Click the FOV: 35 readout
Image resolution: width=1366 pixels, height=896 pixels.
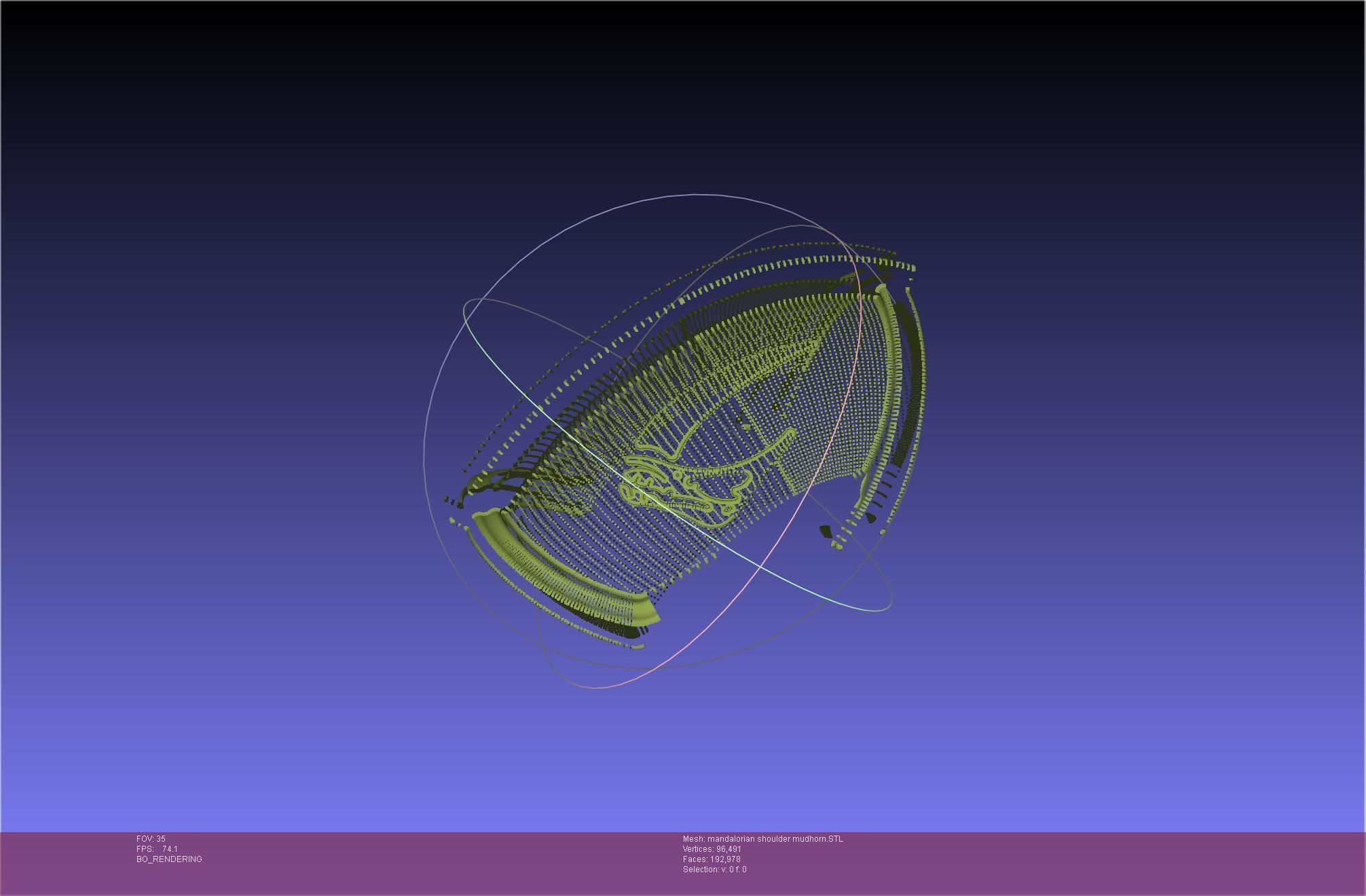pos(151,839)
